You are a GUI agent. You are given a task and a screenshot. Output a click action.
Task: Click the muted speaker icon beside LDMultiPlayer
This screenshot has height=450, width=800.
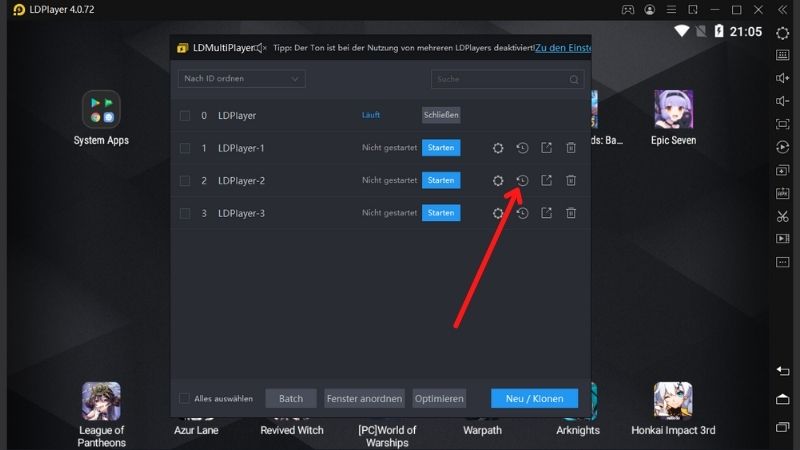point(261,48)
